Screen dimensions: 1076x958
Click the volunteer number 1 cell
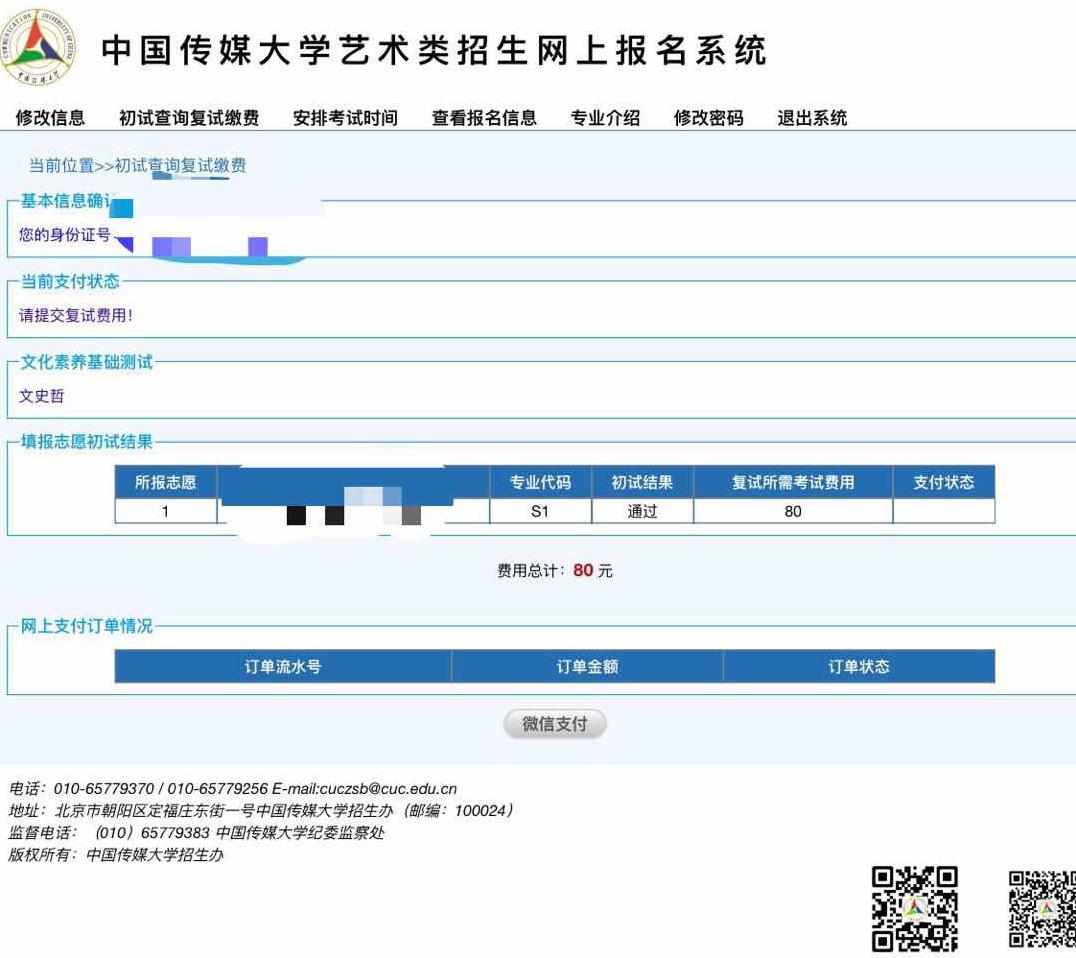165,511
